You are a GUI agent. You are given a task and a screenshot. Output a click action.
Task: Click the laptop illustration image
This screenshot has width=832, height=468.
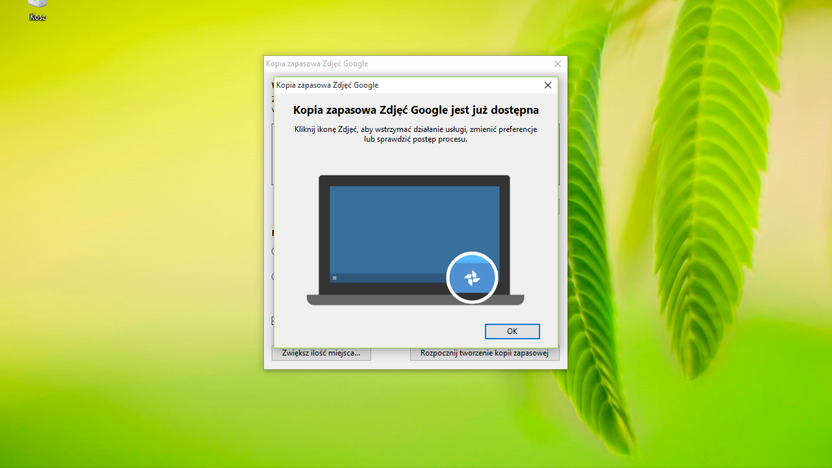coord(415,240)
